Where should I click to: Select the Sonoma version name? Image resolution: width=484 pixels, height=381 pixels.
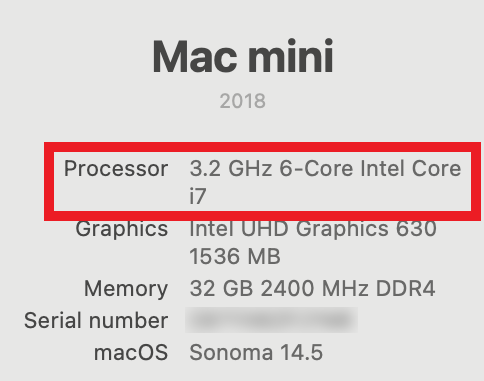click(x=231, y=353)
